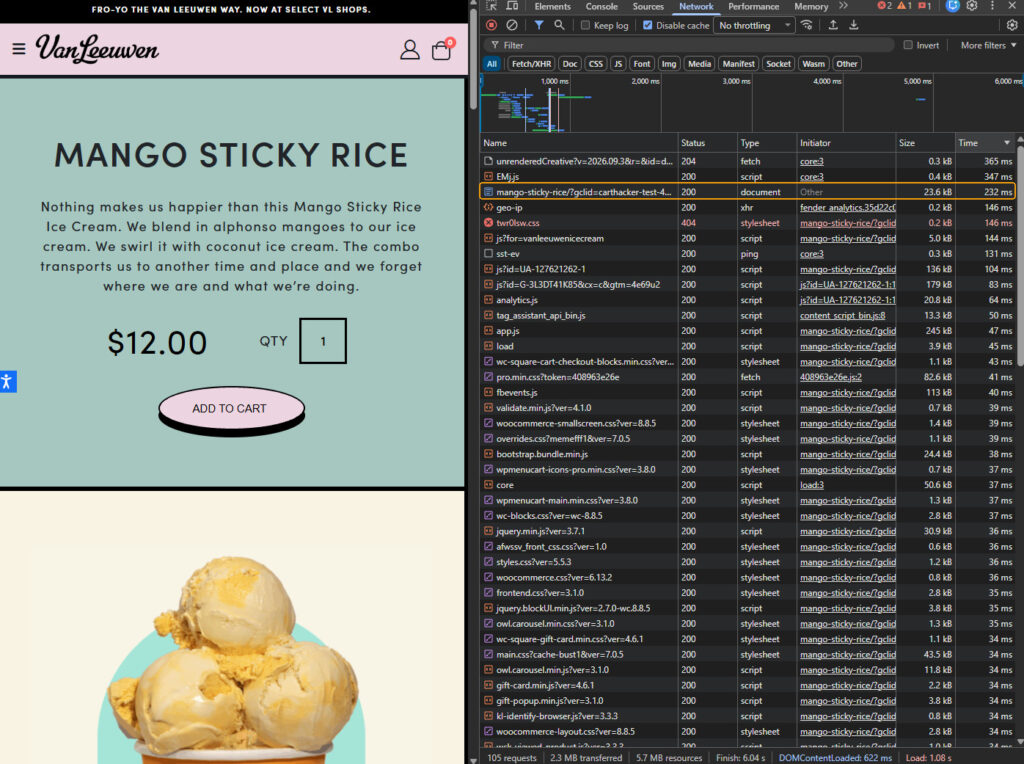1024x764 pixels.
Task: Sort by the Type column header
Action: [x=767, y=143]
